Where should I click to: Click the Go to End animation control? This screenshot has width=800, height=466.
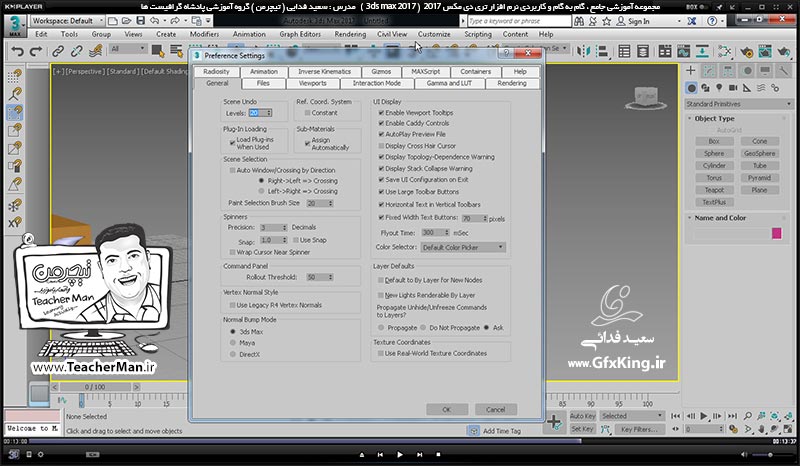tap(732, 416)
